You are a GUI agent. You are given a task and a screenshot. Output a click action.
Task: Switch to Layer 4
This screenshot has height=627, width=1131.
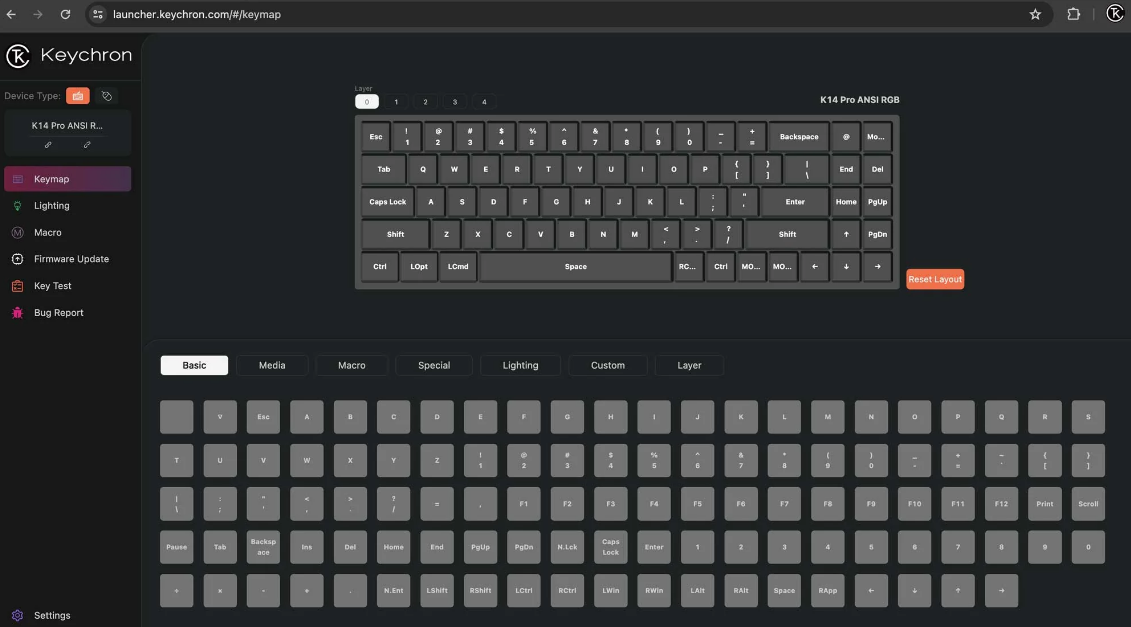[x=484, y=102]
